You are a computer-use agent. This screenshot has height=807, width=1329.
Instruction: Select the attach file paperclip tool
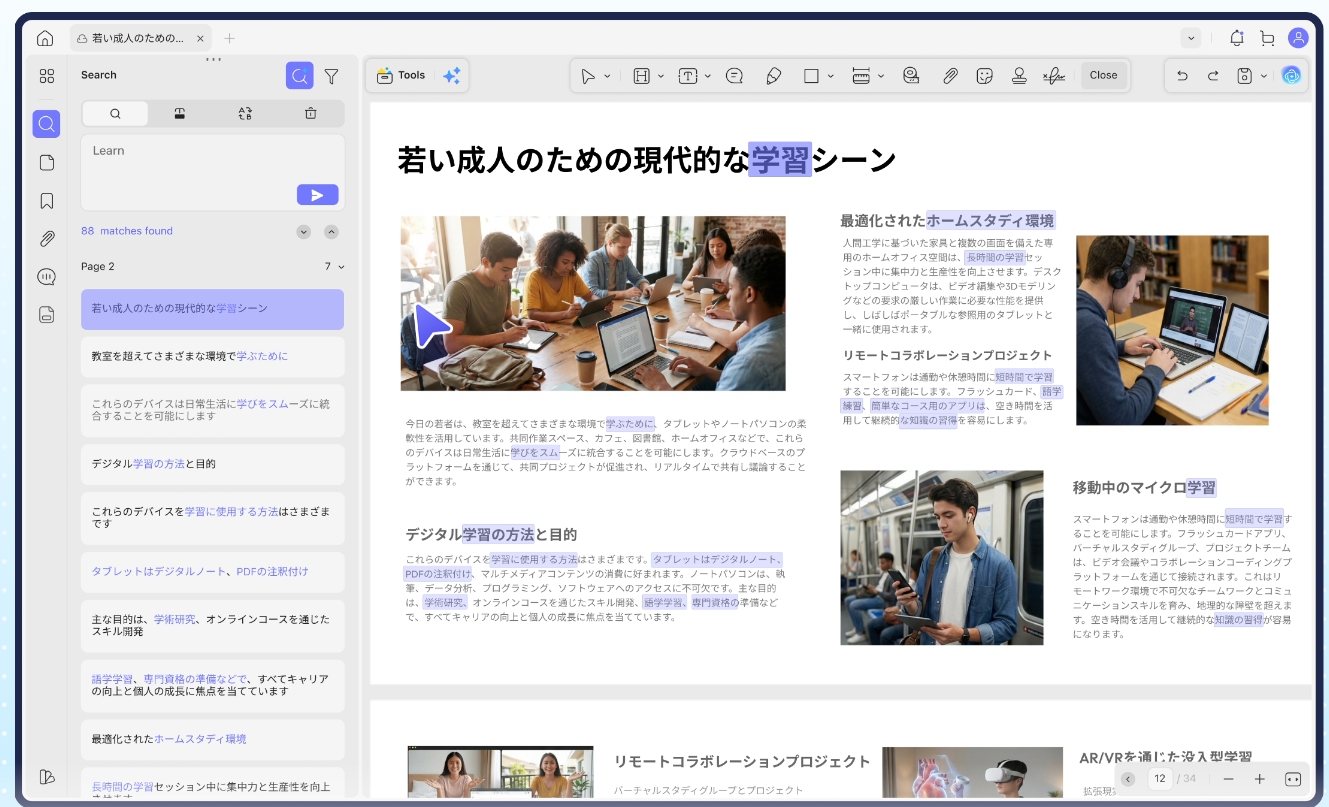pyautogui.click(x=950, y=75)
